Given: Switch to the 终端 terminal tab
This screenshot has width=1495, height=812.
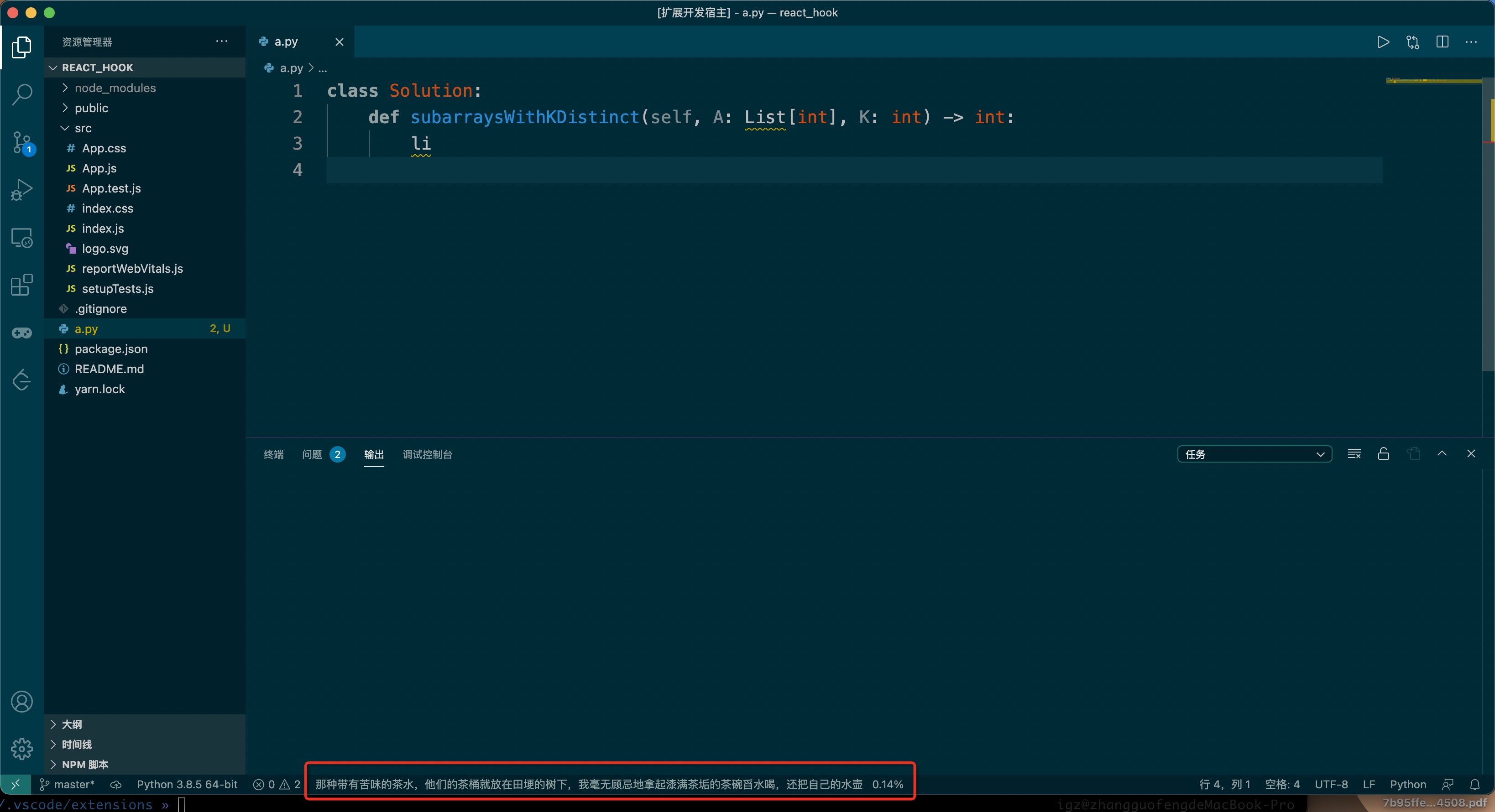Looking at the screenshot, I should pos(273,454).
